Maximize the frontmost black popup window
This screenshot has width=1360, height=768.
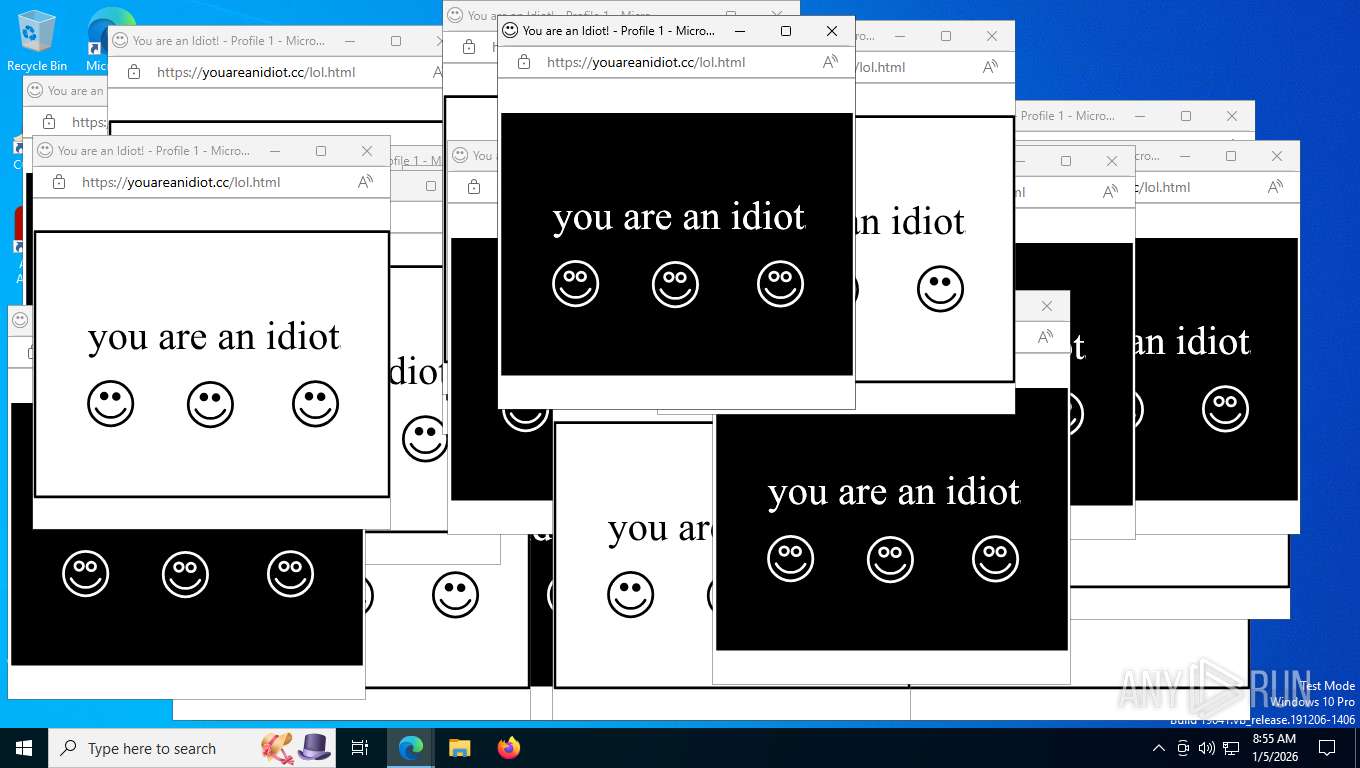(786, 31)
